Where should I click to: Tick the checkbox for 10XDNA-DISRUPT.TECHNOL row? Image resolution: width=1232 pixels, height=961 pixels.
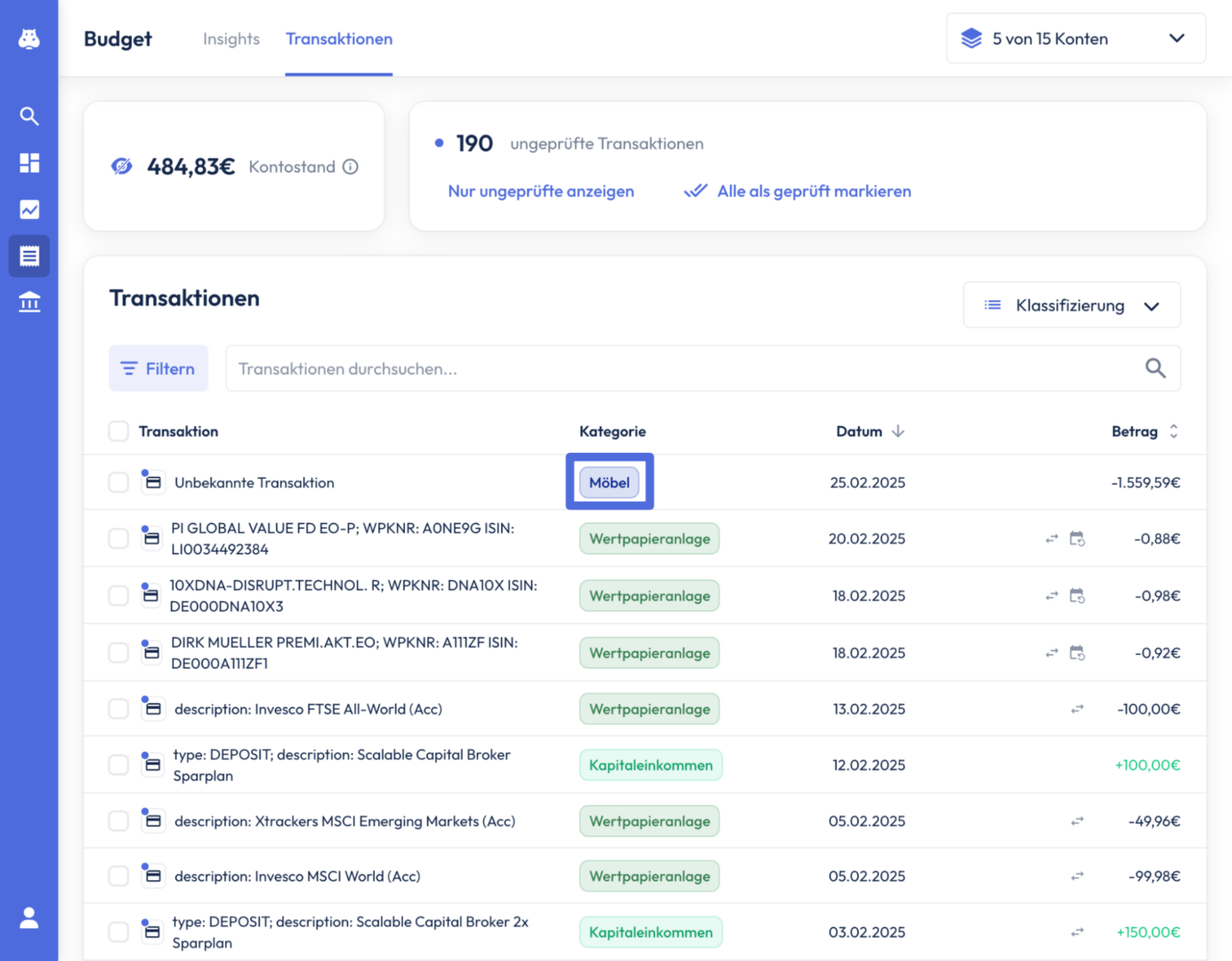[118, 595]
